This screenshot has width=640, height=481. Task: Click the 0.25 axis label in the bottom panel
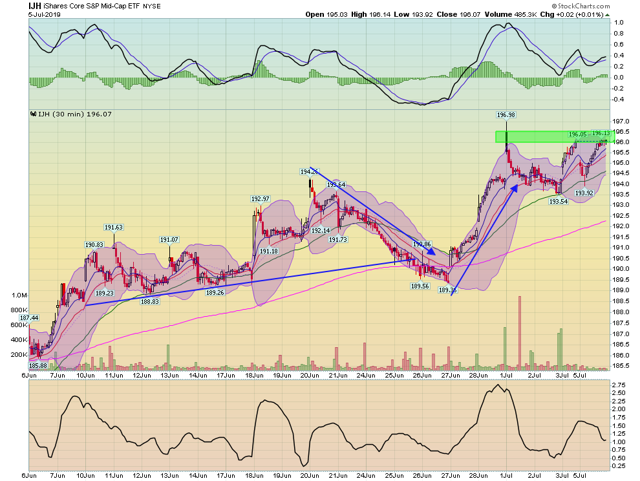click(x=620, y=466)
